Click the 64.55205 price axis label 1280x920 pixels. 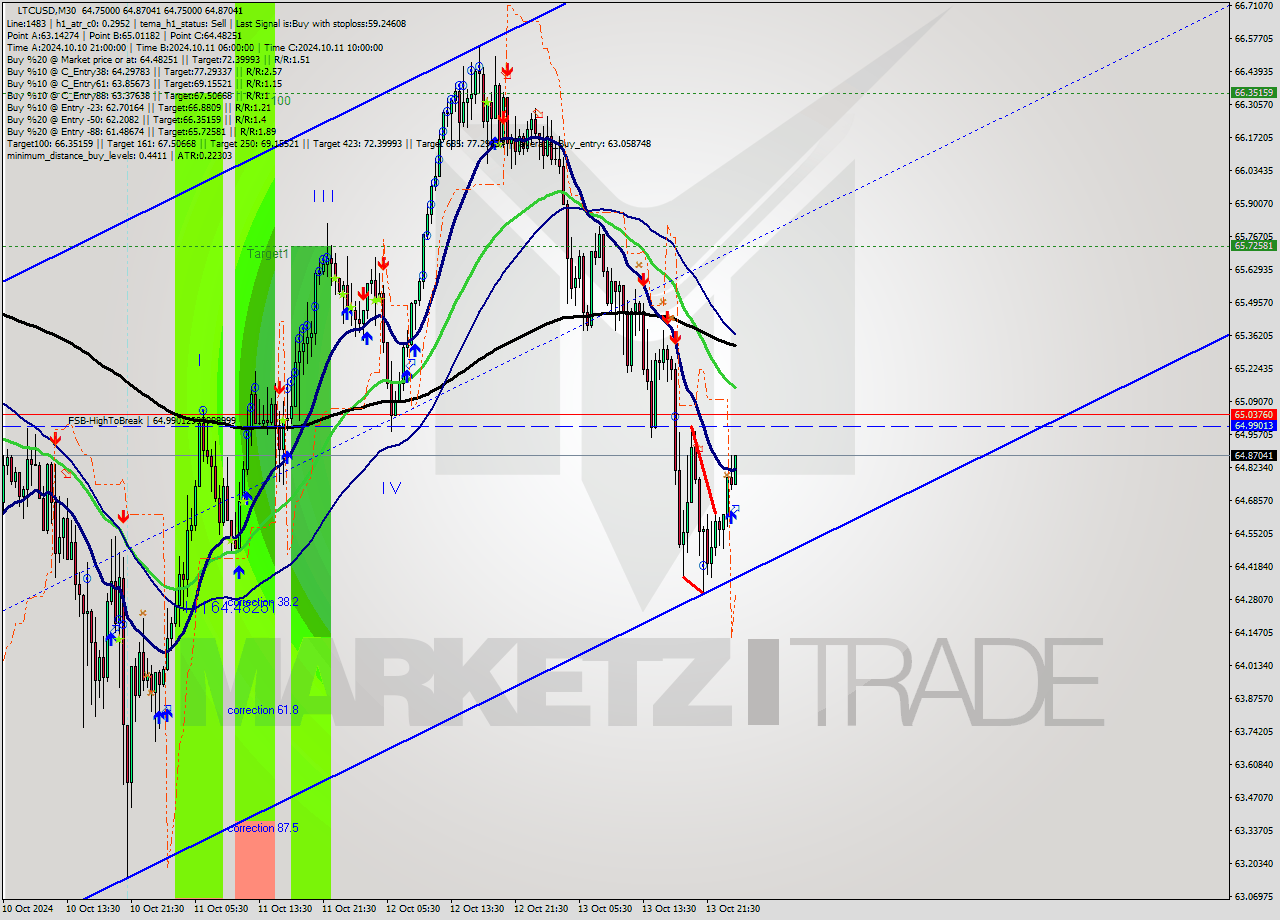coord(1254,533)
